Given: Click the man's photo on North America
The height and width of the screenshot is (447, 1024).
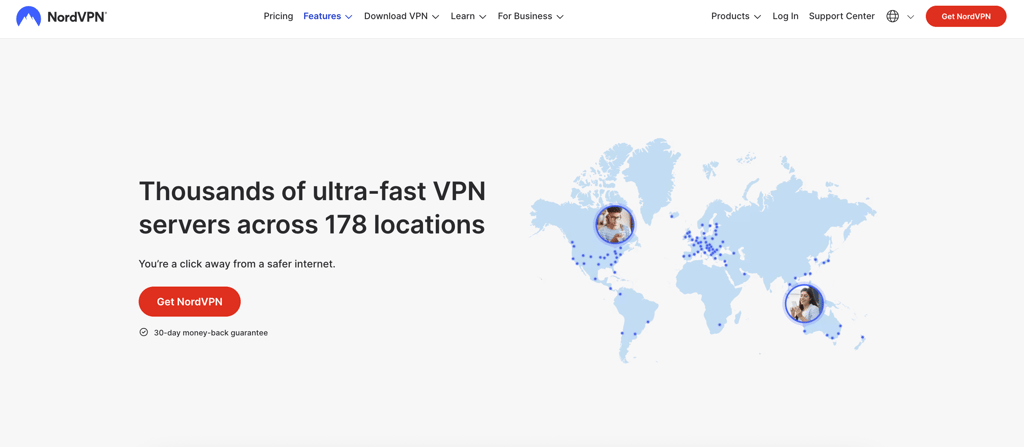Looking at the screenshot, I should pyautogui.click(x=614, y=224).
